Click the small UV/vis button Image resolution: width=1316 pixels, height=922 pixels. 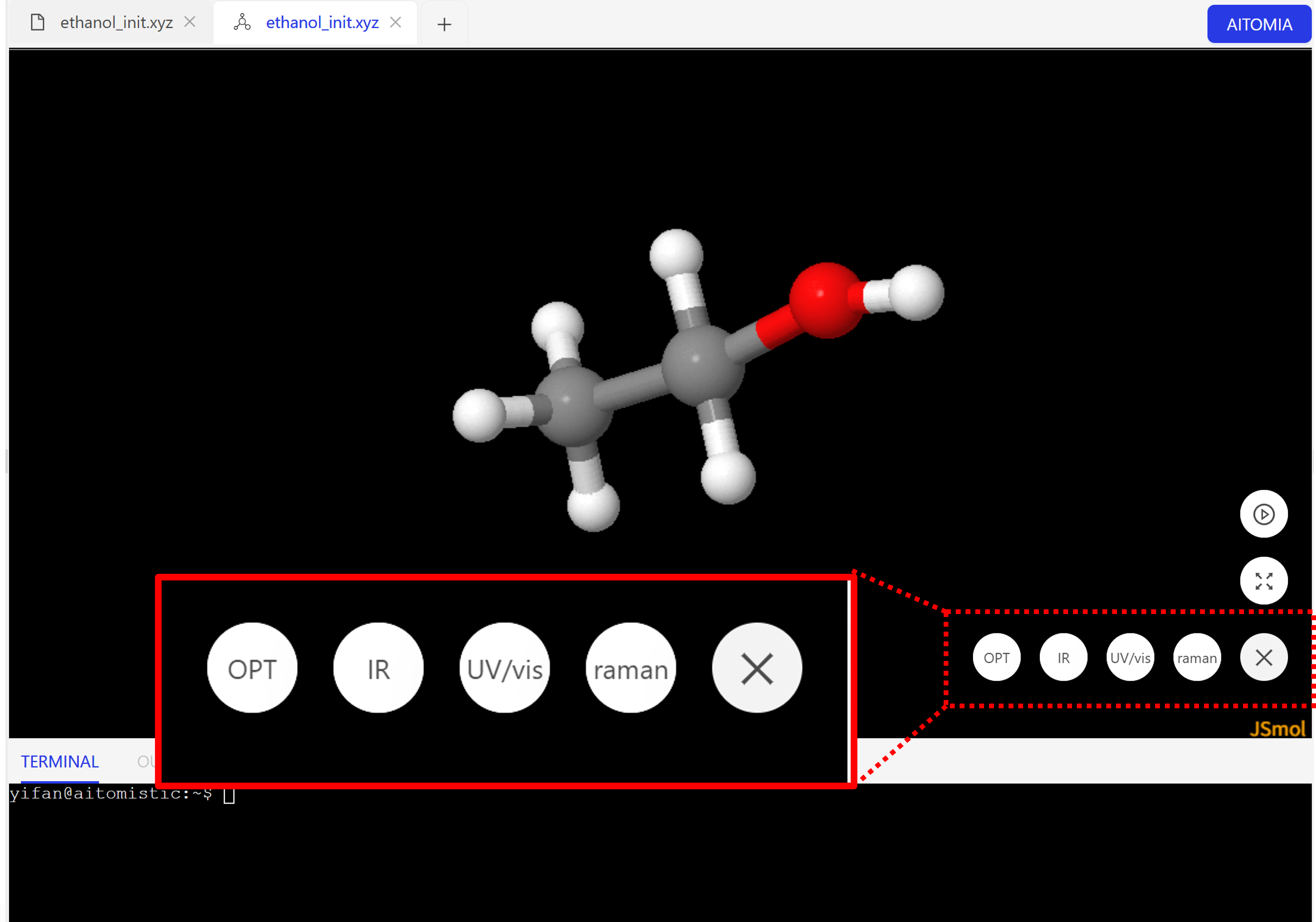[x=1130, y=658]
